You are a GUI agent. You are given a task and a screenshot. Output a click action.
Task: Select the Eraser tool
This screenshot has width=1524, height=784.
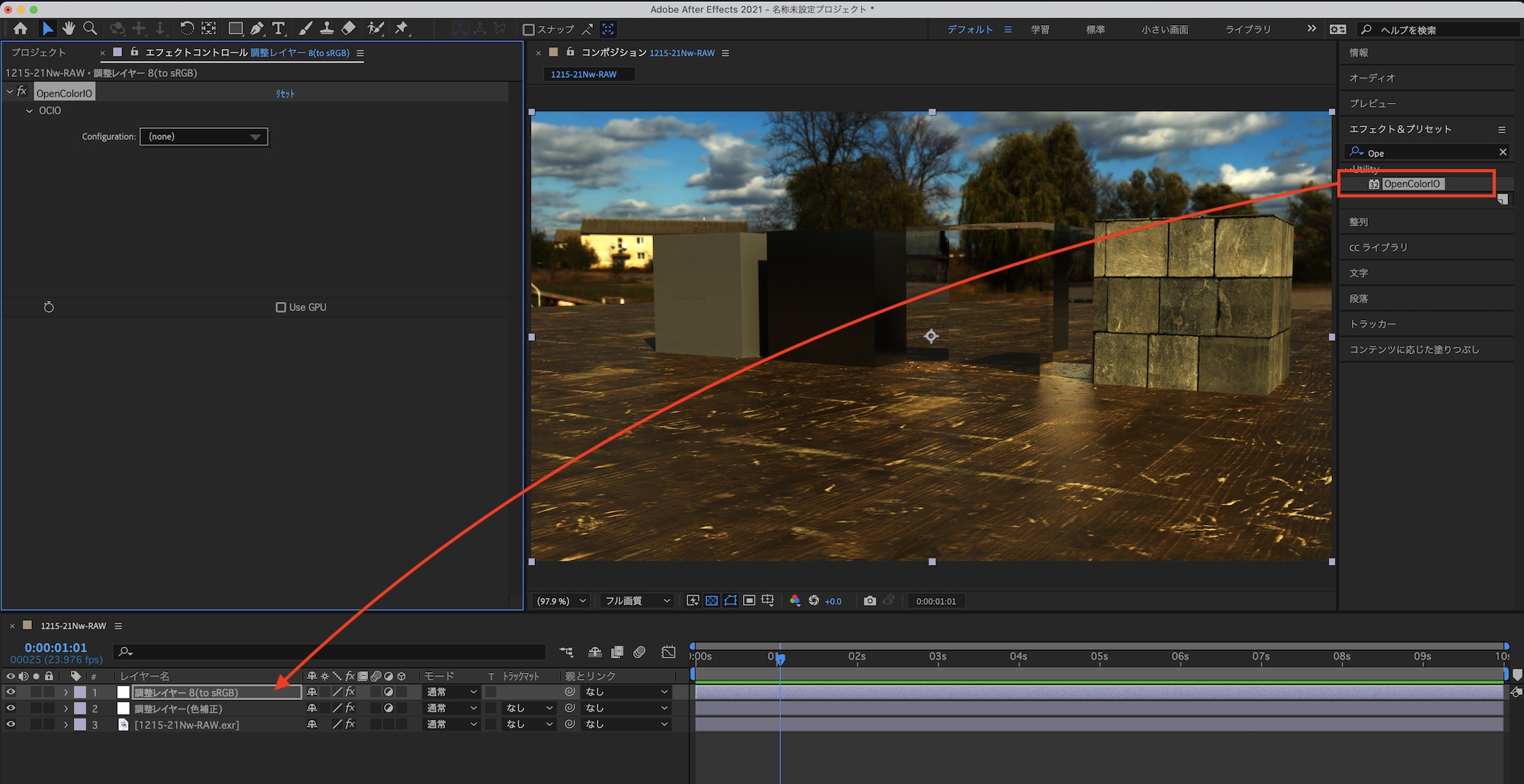[349, 29]
